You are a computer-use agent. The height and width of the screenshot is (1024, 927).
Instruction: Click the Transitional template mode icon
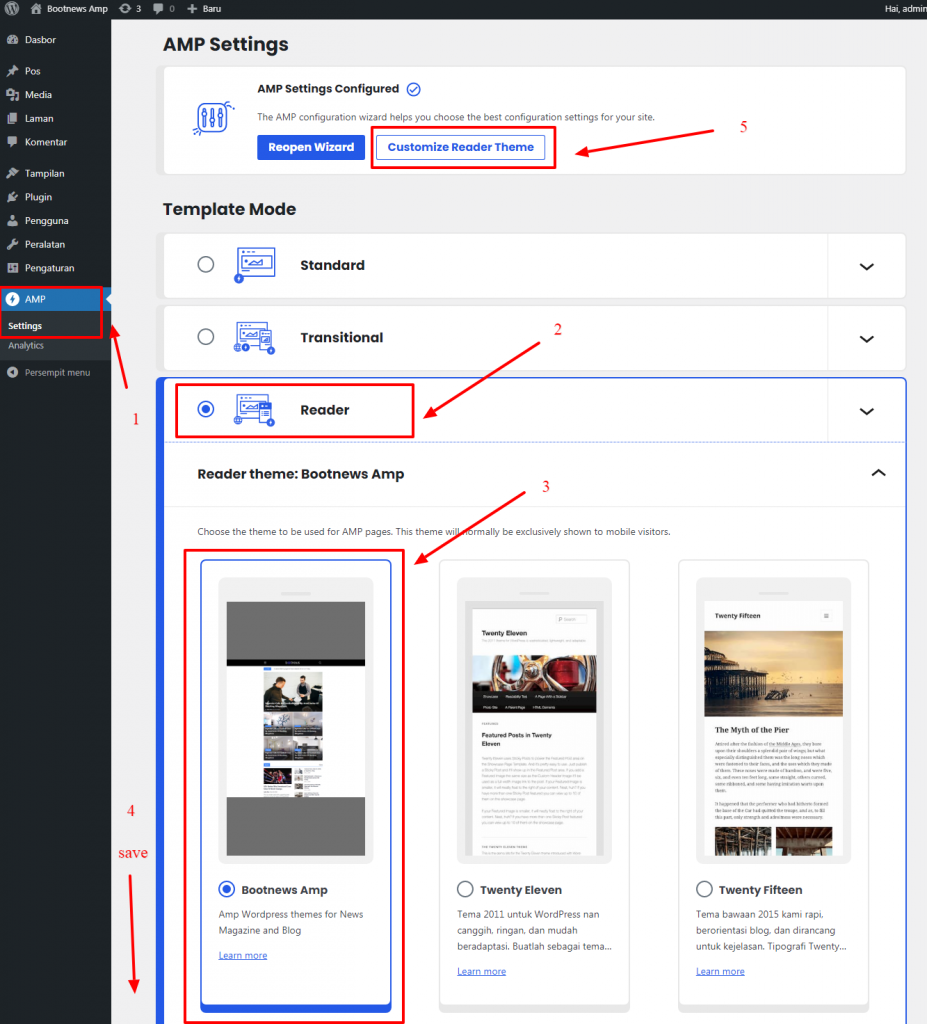(x=254, y=338)
